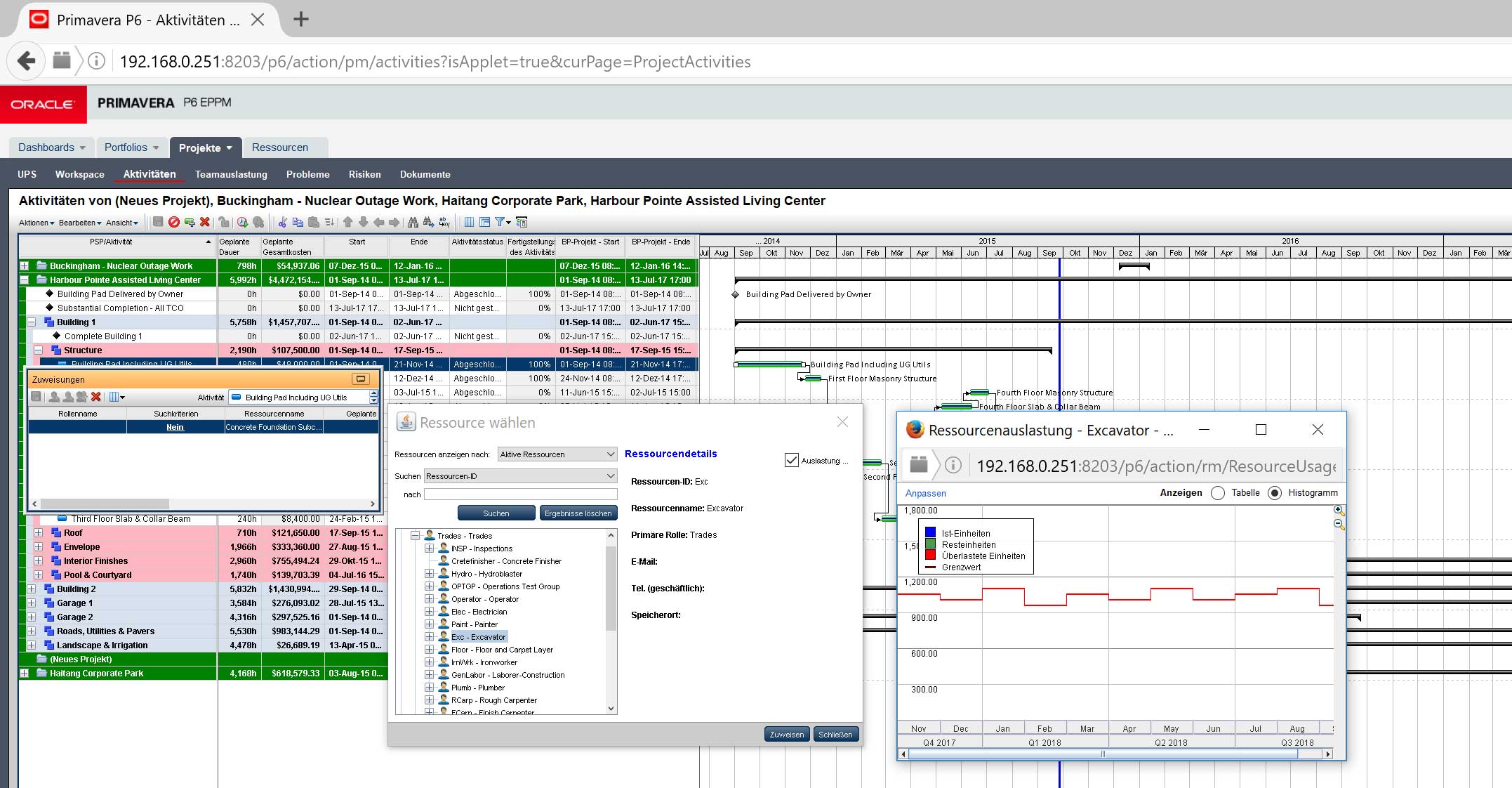Image resolution: width=1512 pixels, height=788 pixels.
Task: Click the red X remove assignment icon in Zuweisungen
Action: pyautogui.click(x=96, y=397)
